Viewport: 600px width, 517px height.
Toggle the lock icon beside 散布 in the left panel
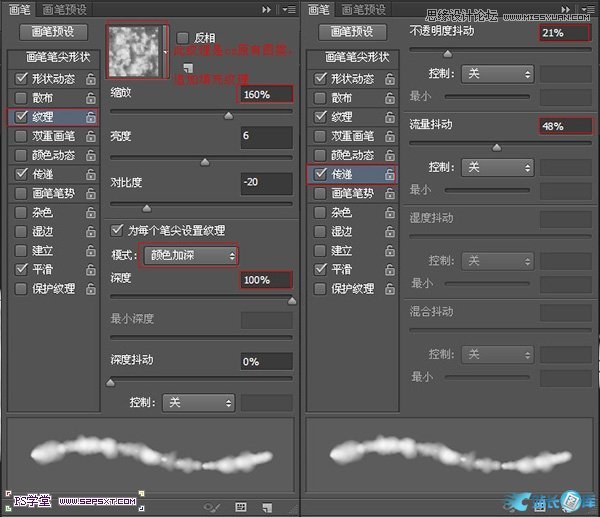[x=92, y=98]
